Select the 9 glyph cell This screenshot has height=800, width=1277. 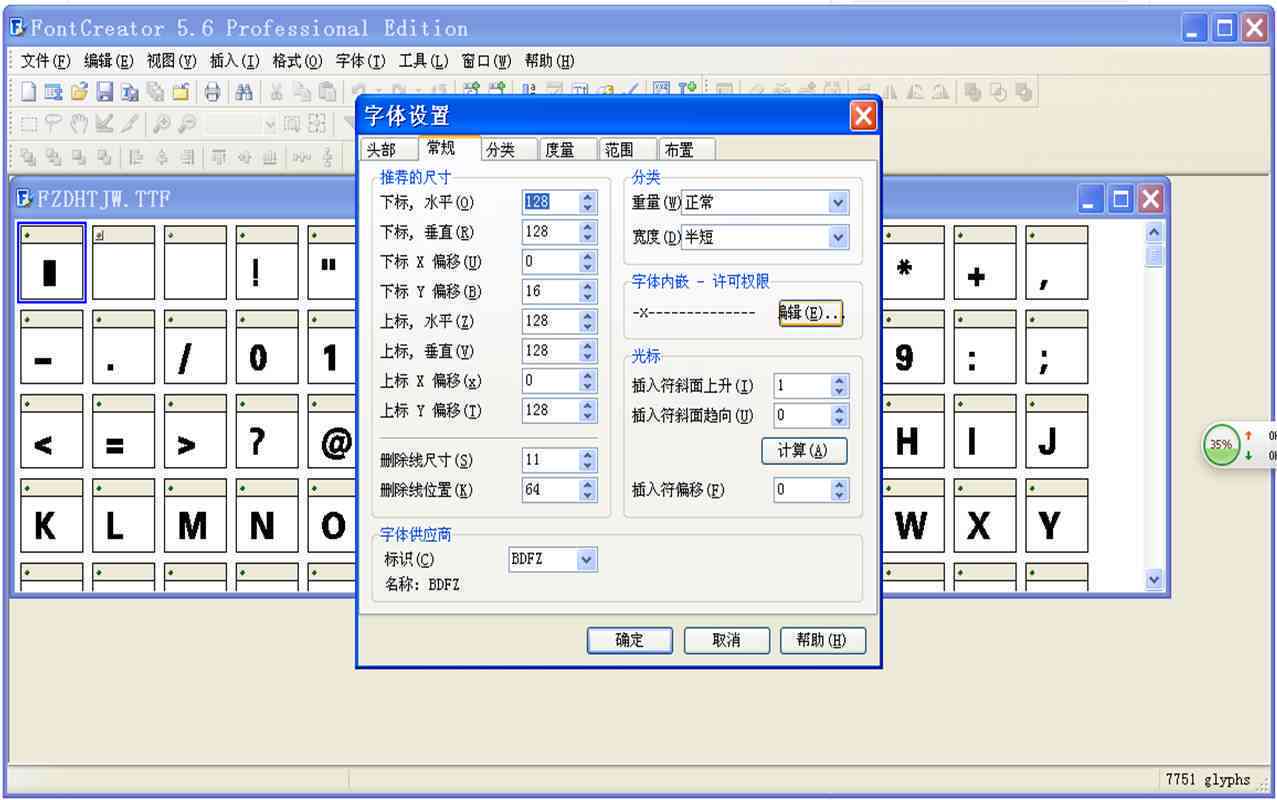tap(913, 347)
